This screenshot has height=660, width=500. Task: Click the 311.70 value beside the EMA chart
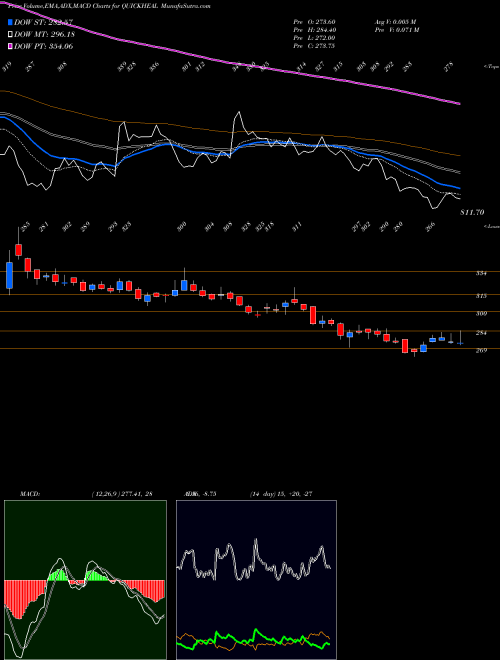pos(472,213)
